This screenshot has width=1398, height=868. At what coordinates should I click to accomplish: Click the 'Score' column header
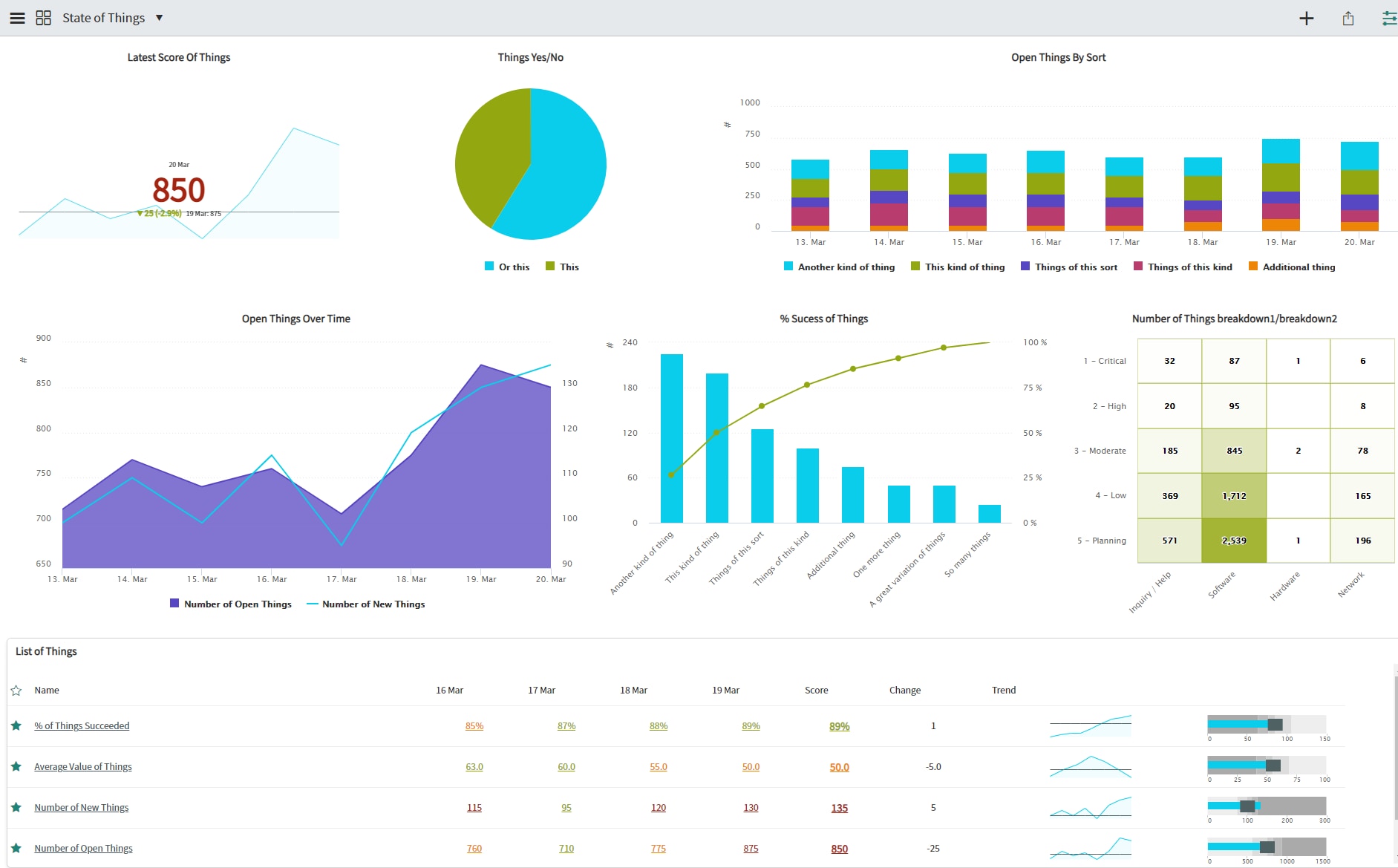(x=815, y=690)
